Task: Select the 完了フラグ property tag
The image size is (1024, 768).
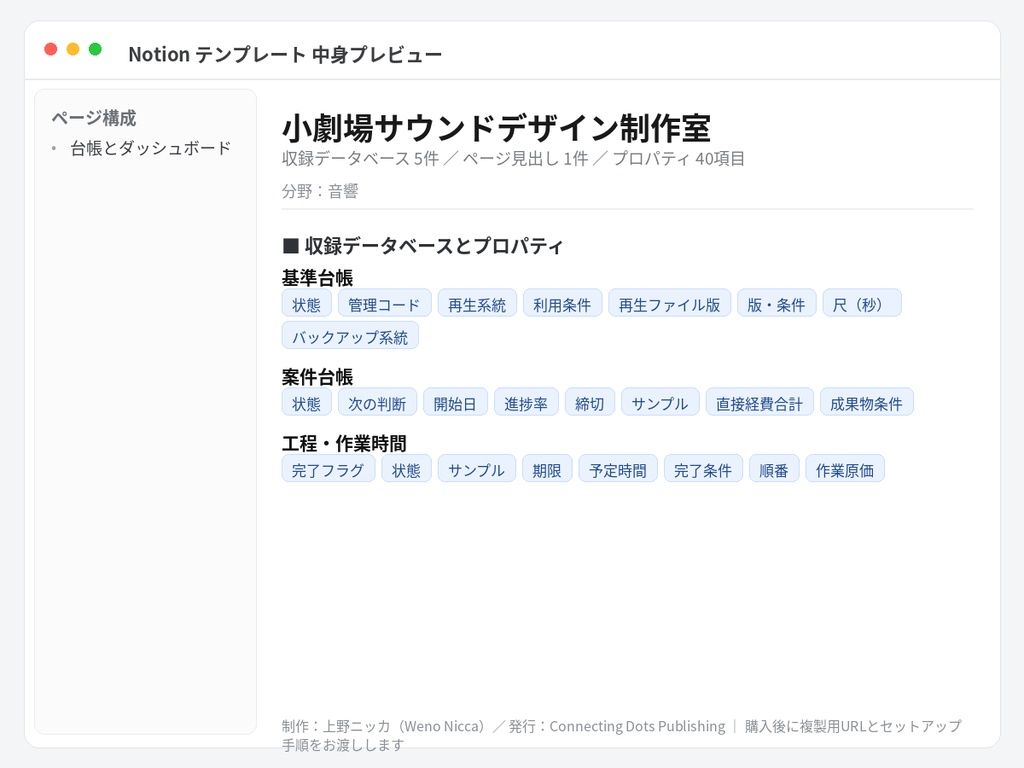Action: [x=328, y=469]
